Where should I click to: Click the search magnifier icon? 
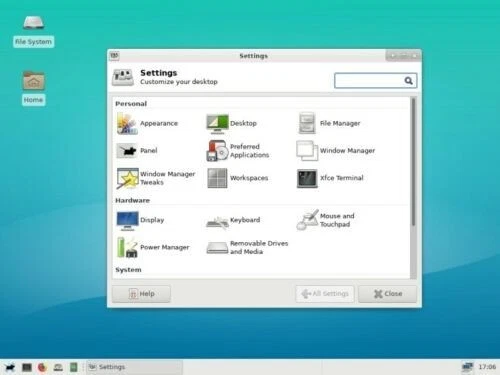tap(408, 81)
